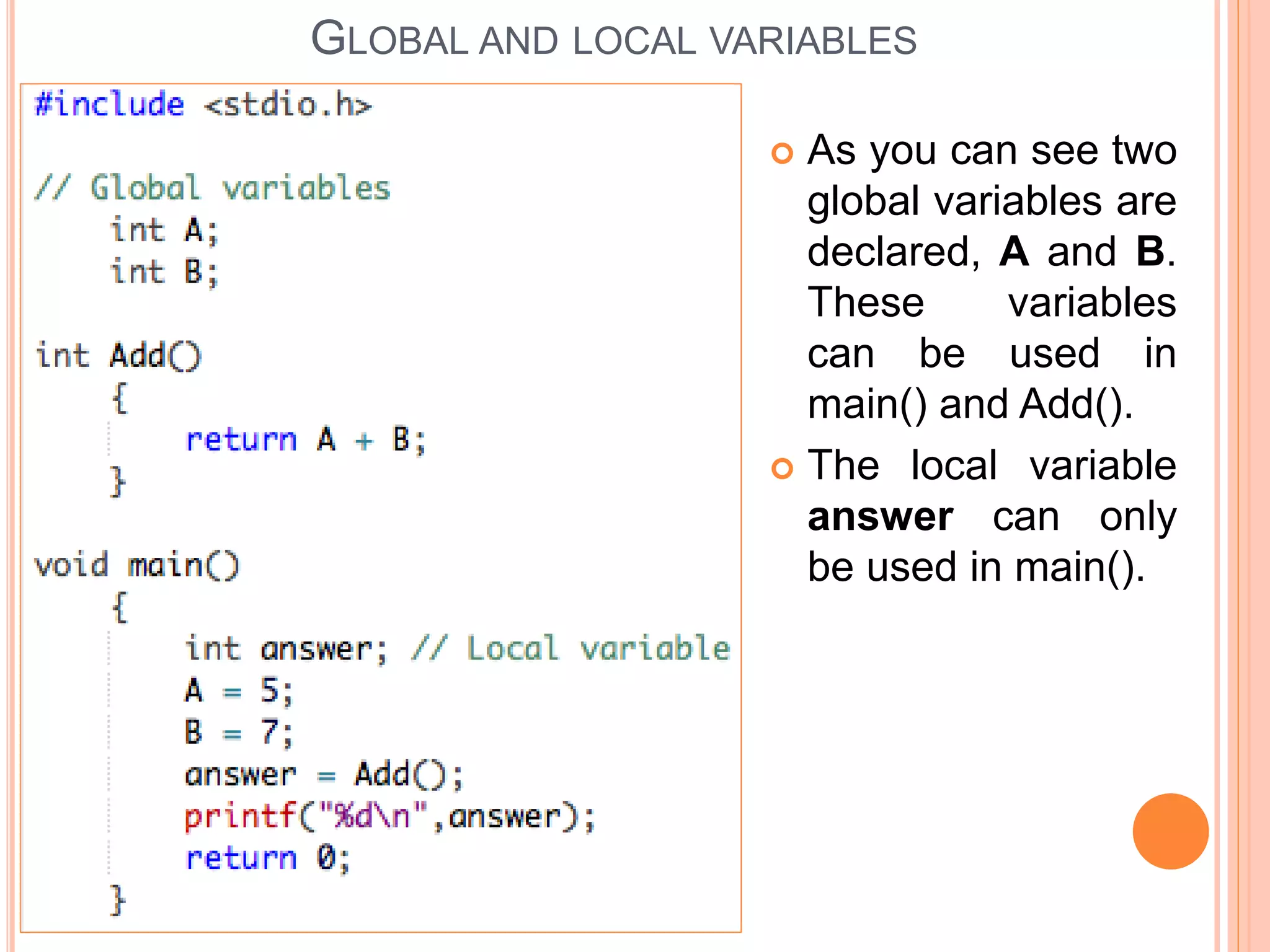Click the "#include <stdio.h>" code line
The image size is (1270, 952).
coord(203,104)
